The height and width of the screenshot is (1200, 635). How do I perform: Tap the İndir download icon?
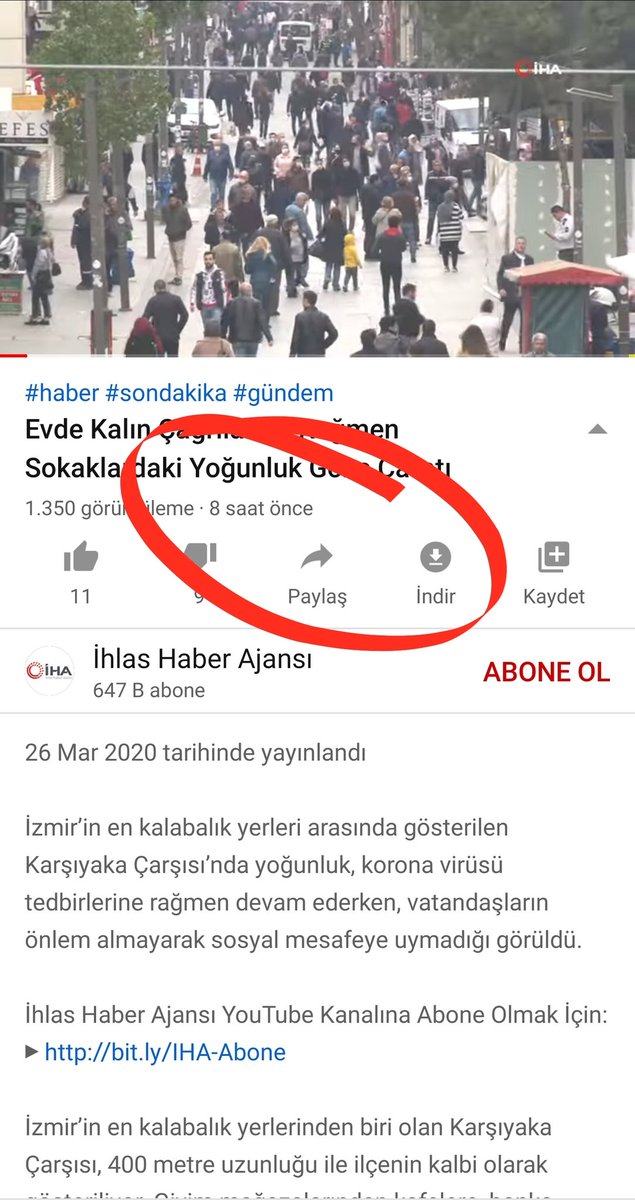pos(435,557)
